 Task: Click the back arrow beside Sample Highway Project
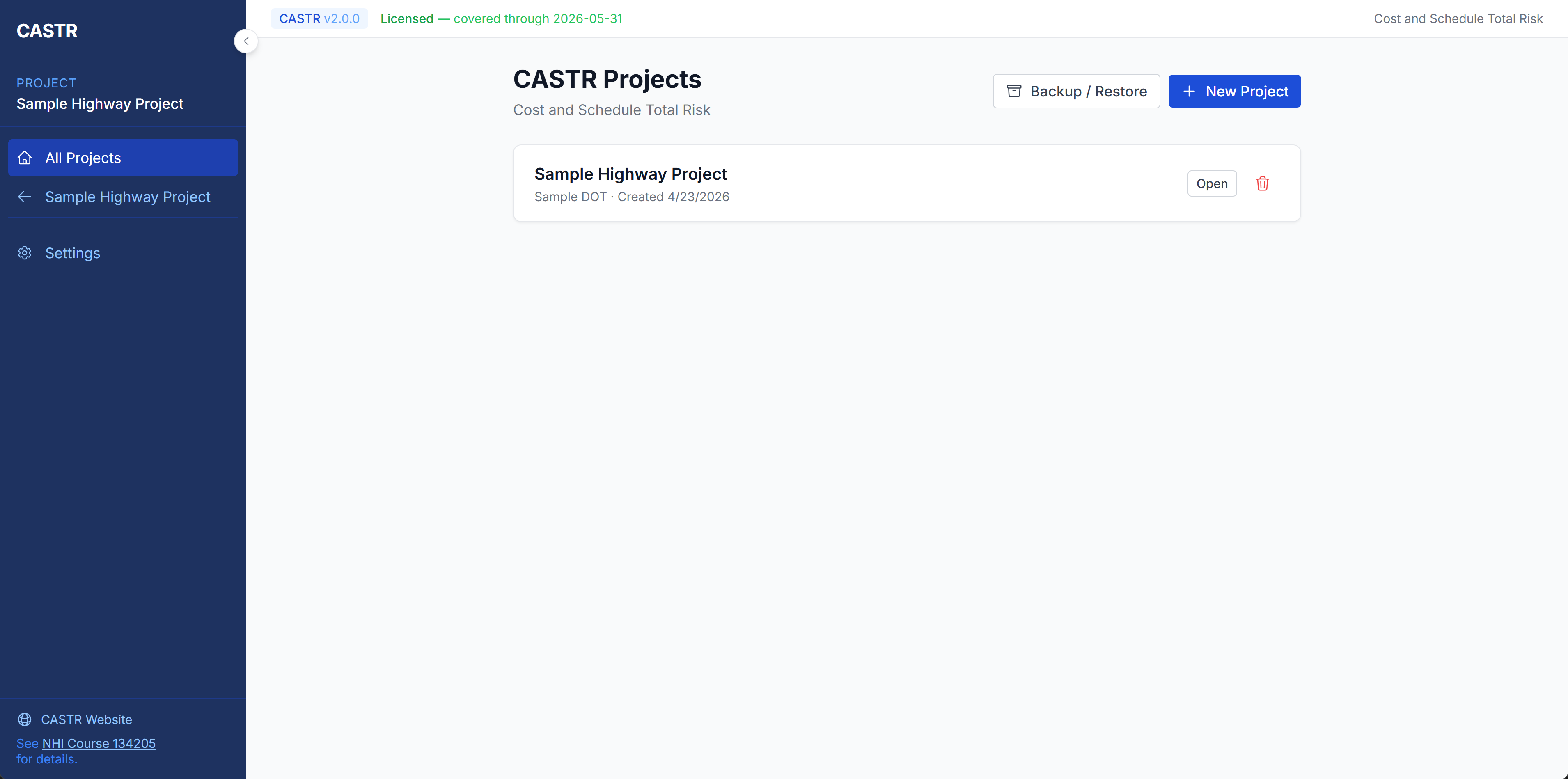[x=24, y=197]
